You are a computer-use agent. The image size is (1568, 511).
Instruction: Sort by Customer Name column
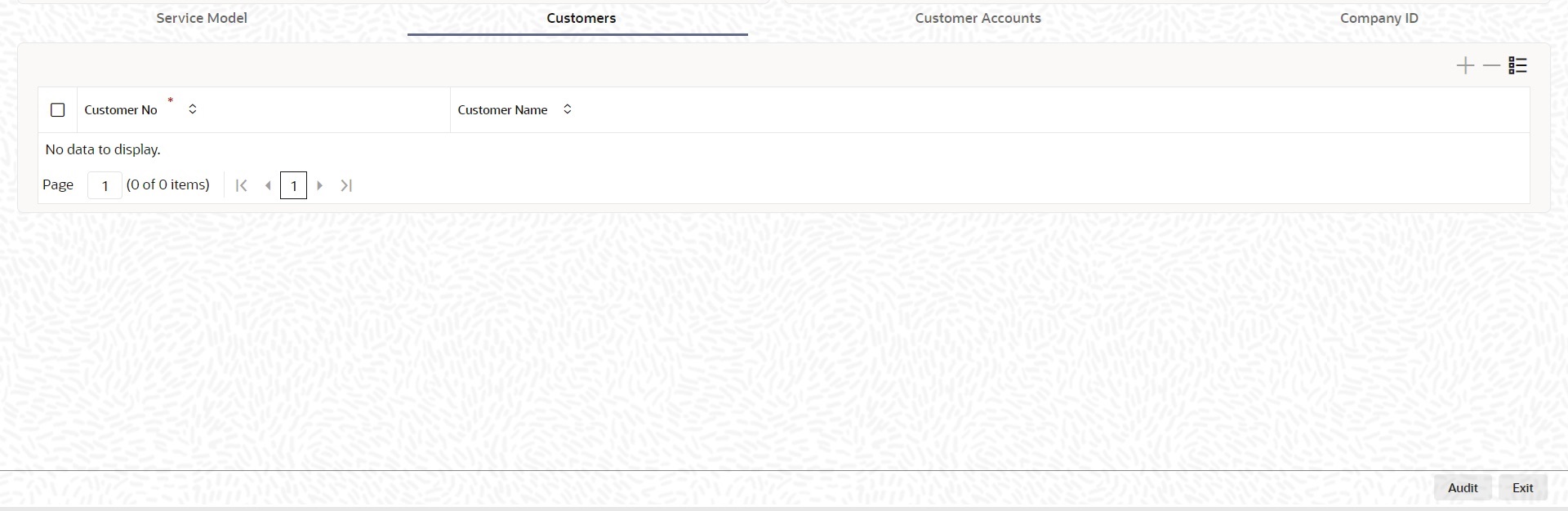coord(568,109)
